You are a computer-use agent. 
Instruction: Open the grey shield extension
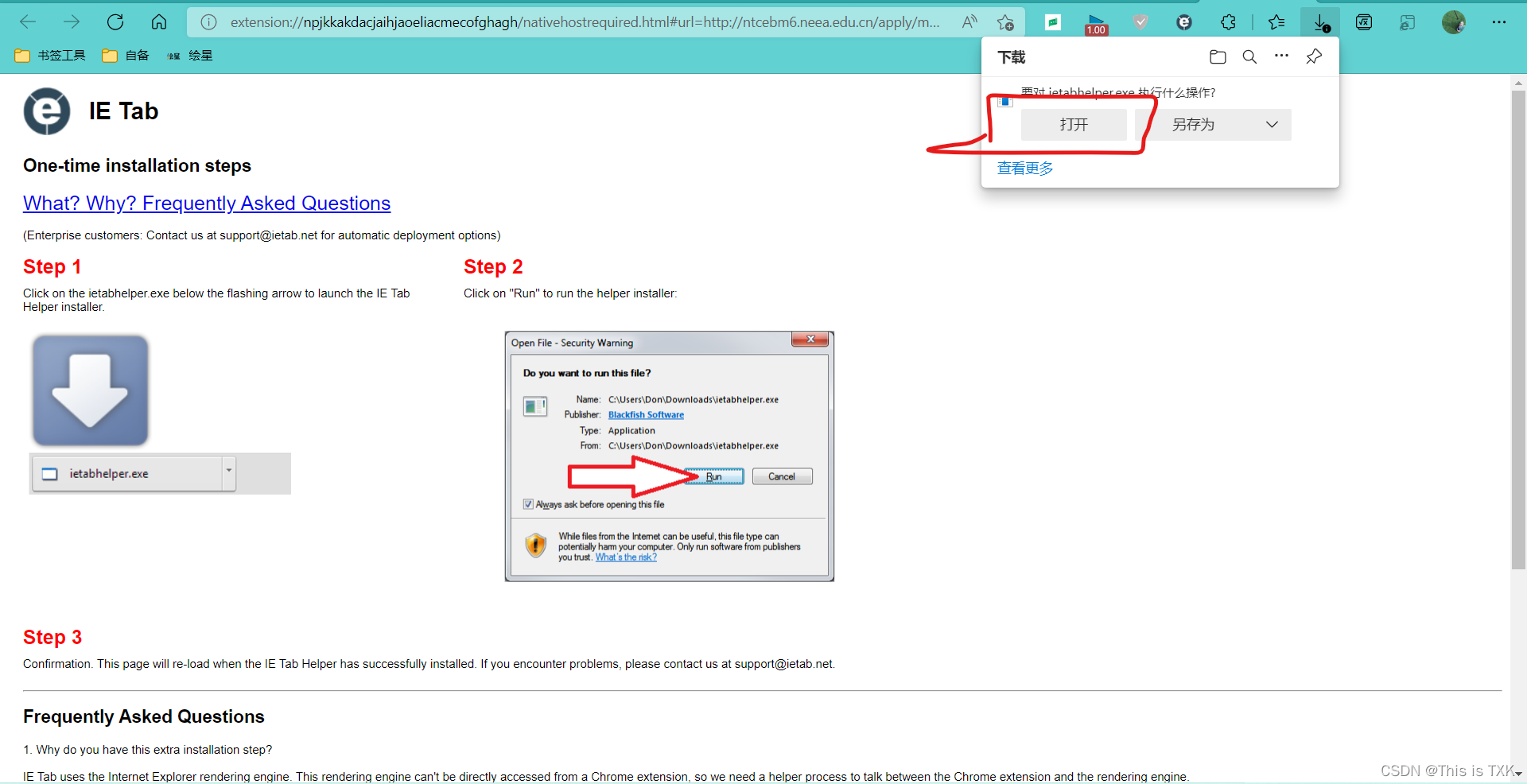1140,22
